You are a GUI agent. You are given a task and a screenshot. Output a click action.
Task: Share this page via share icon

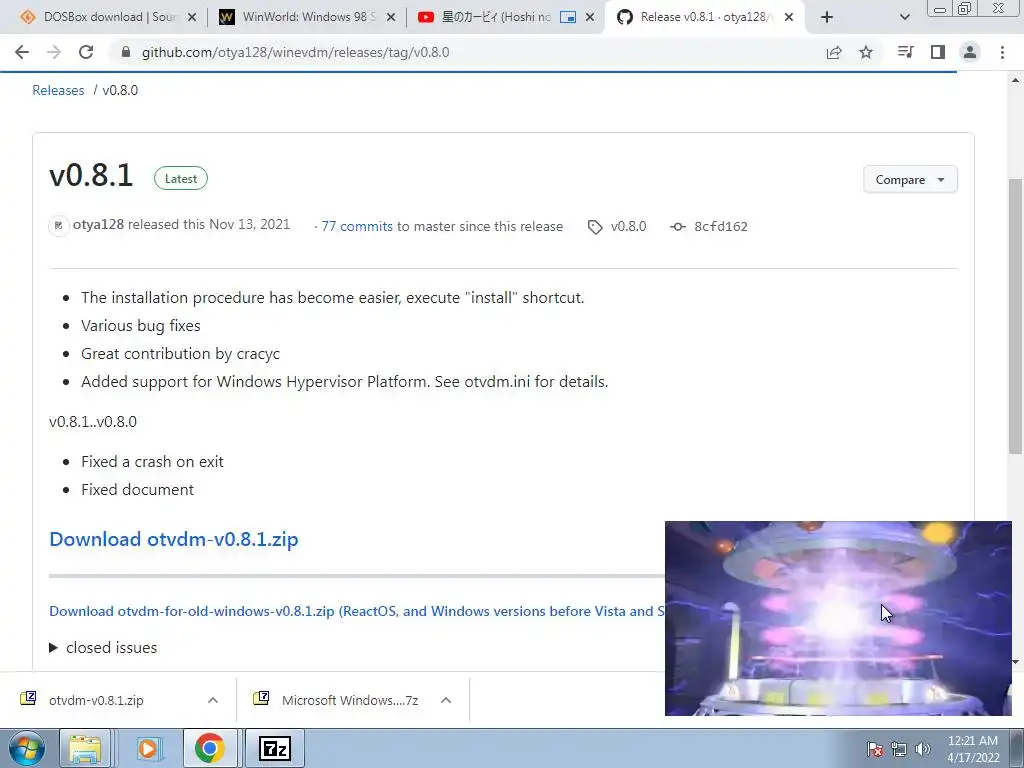click(x=834, y=52)
